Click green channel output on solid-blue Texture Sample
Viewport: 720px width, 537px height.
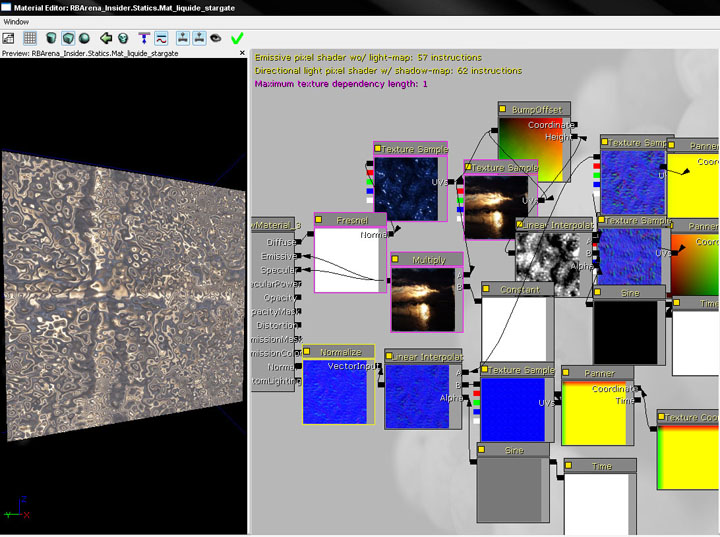[476, 403]
